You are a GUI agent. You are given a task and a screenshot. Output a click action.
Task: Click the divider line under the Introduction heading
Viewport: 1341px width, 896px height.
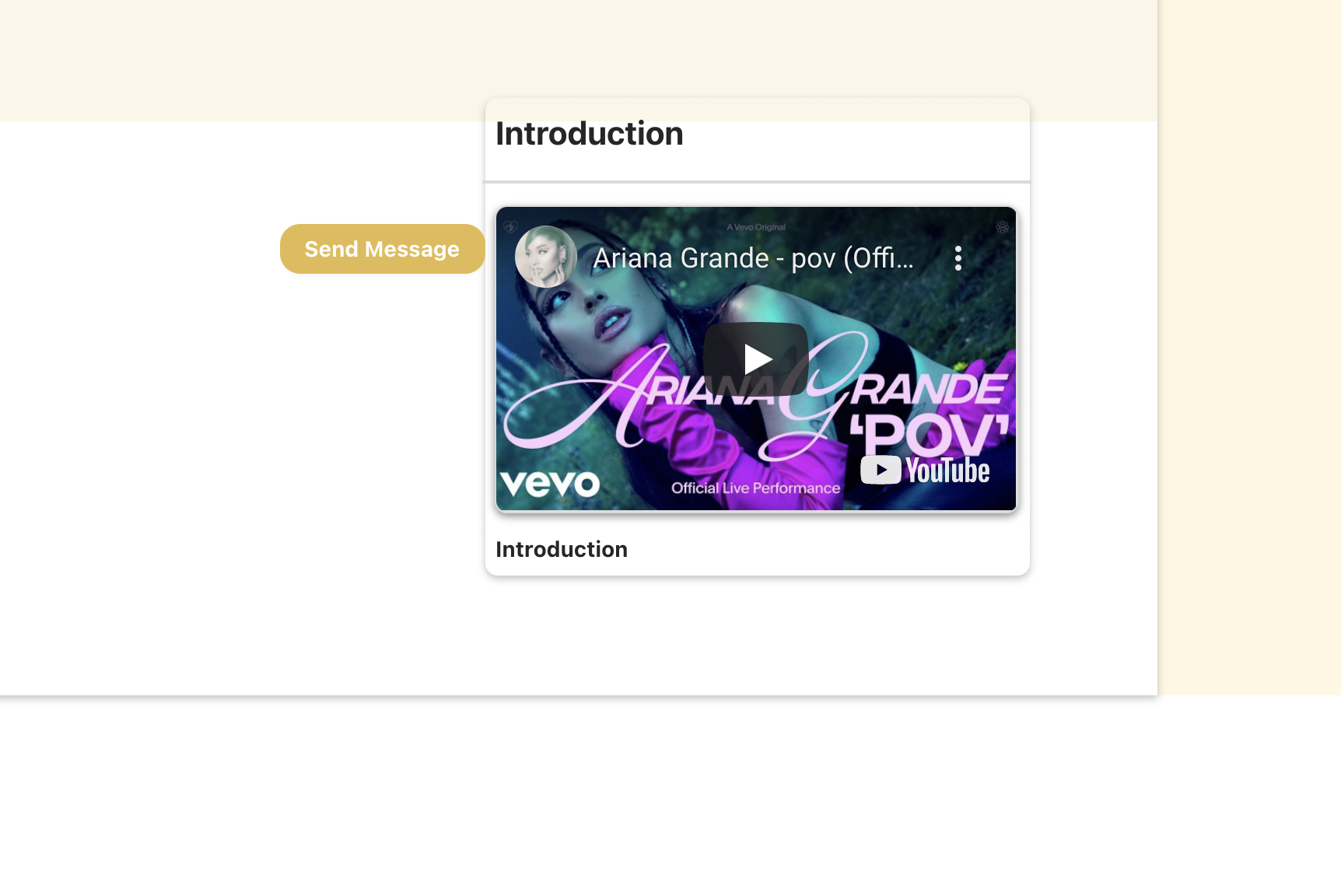point(756,182)
